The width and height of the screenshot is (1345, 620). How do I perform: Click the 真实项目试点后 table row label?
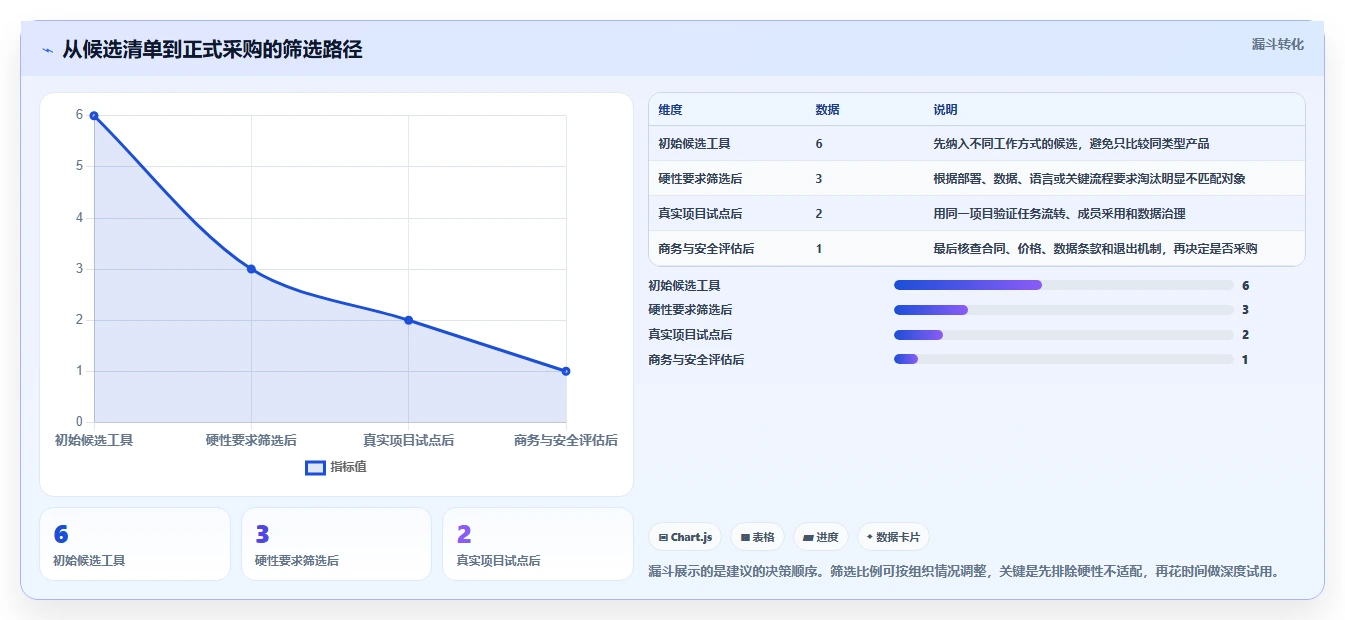point(700,214)
